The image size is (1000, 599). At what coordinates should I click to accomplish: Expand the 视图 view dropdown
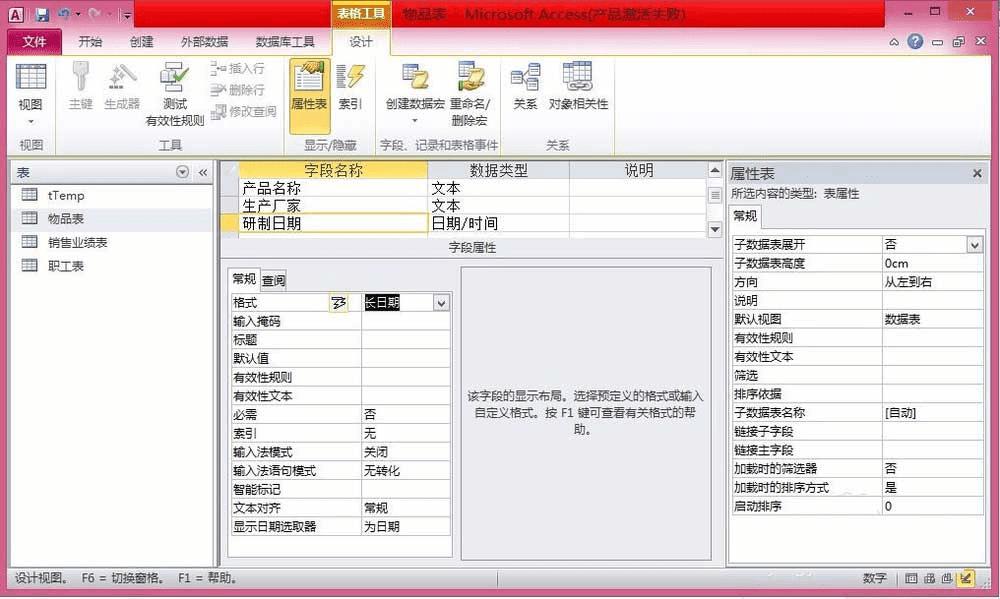click(31, 121)
